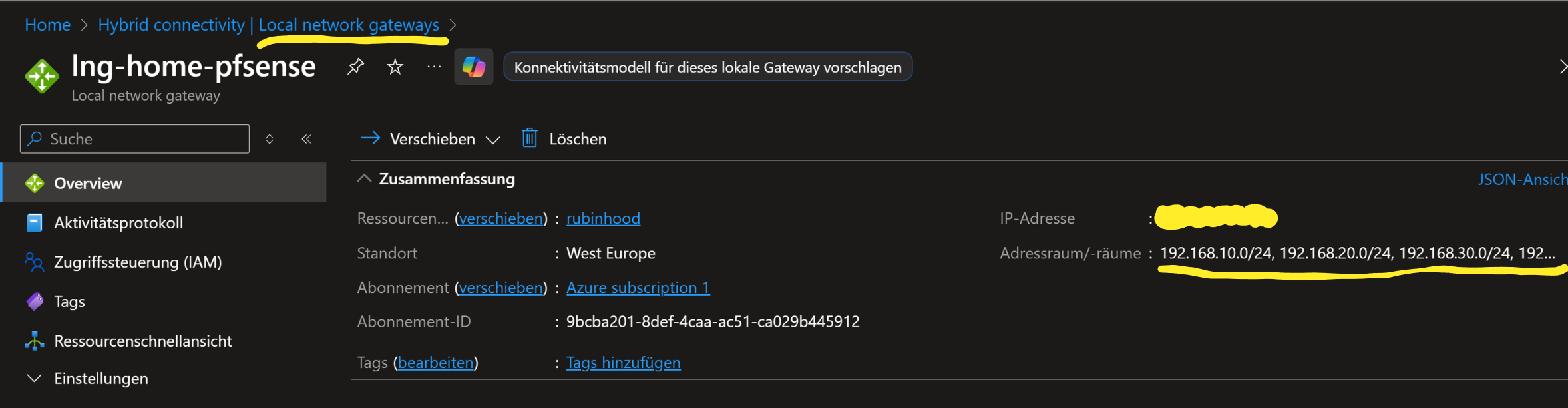Open the Verschieben dropdown chevron
This screenshot has height=408, width=1568.
click(493, 140)
